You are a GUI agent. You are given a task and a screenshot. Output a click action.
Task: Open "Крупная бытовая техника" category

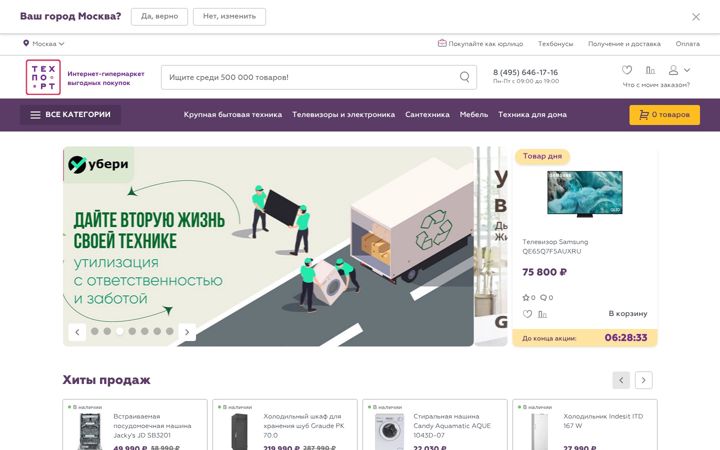pyautogui.click(x=233, y=115)
